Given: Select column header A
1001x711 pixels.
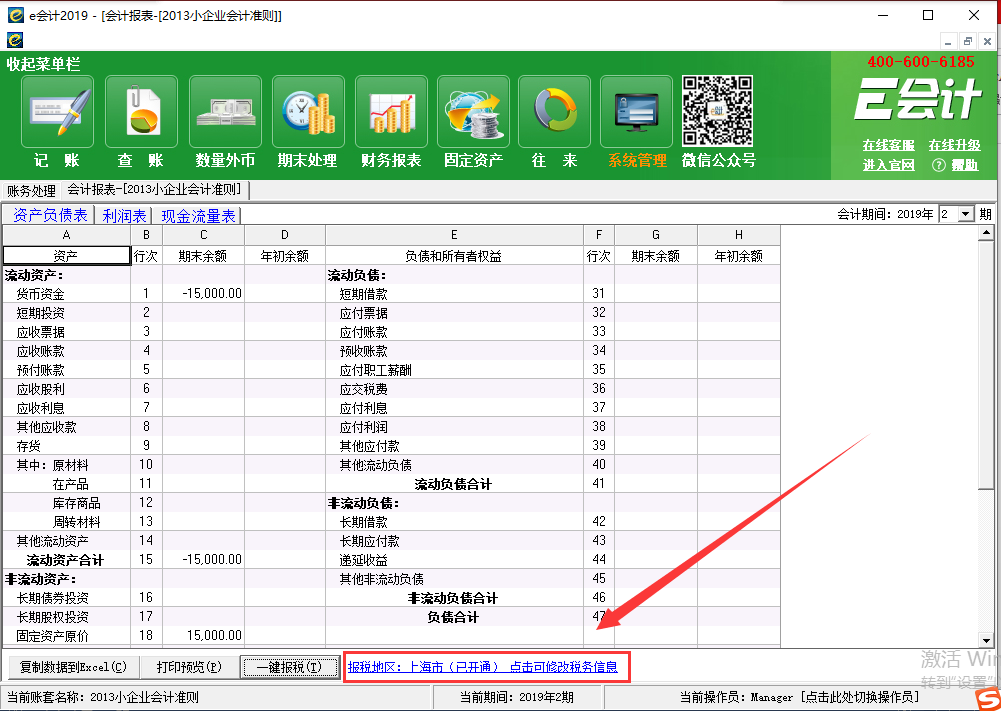Looking at the screenshot, I should coord(66,235).
